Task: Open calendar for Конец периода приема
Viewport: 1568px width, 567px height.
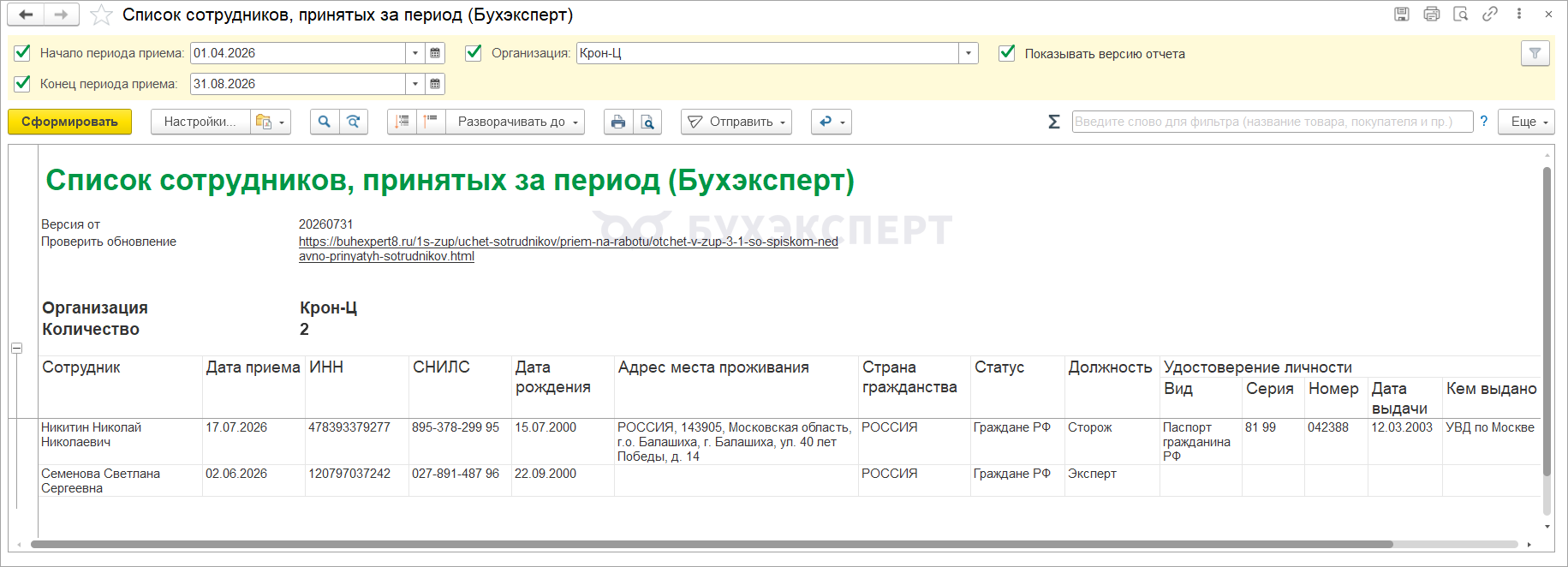Action: click(x=435, y=84)
